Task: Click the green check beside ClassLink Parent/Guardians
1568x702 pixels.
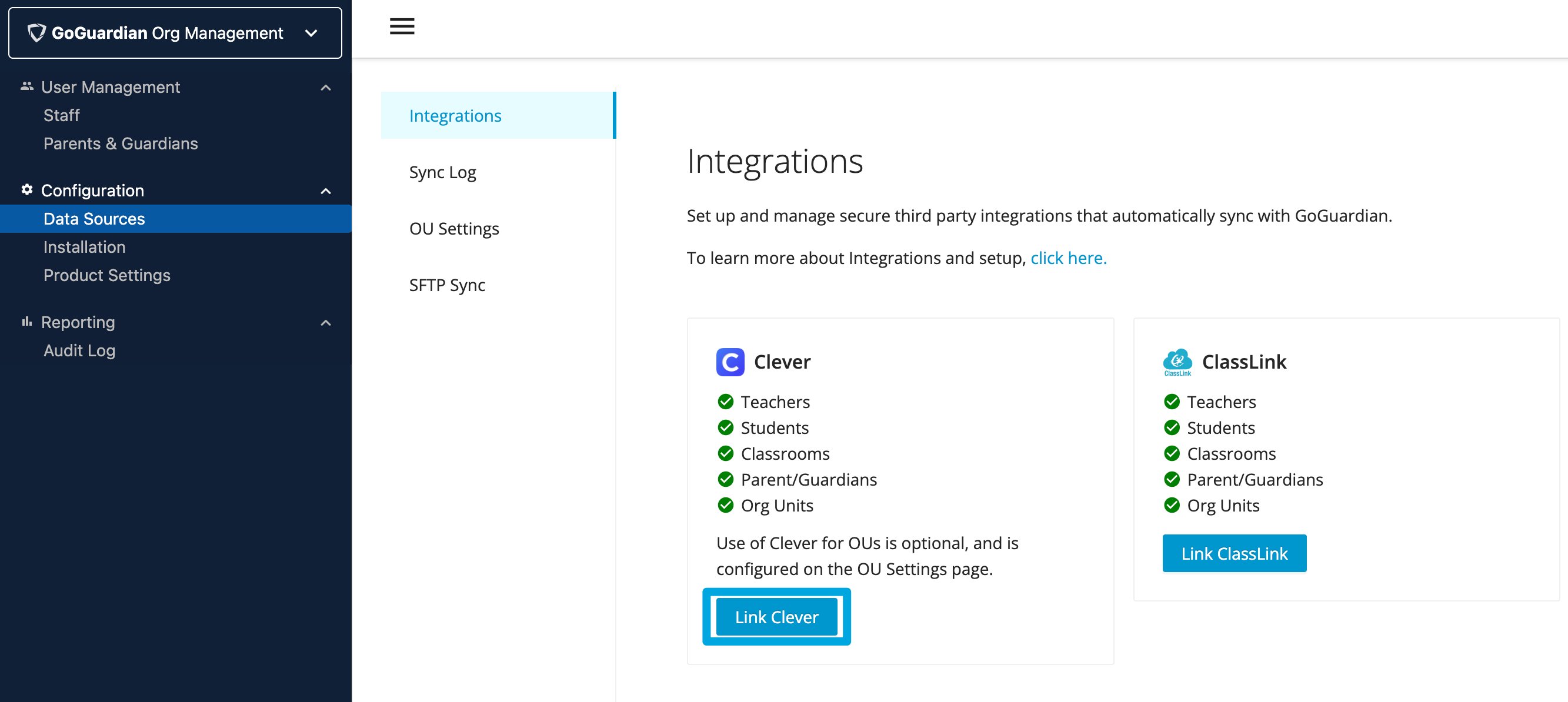Action: tap(1172, 479)
